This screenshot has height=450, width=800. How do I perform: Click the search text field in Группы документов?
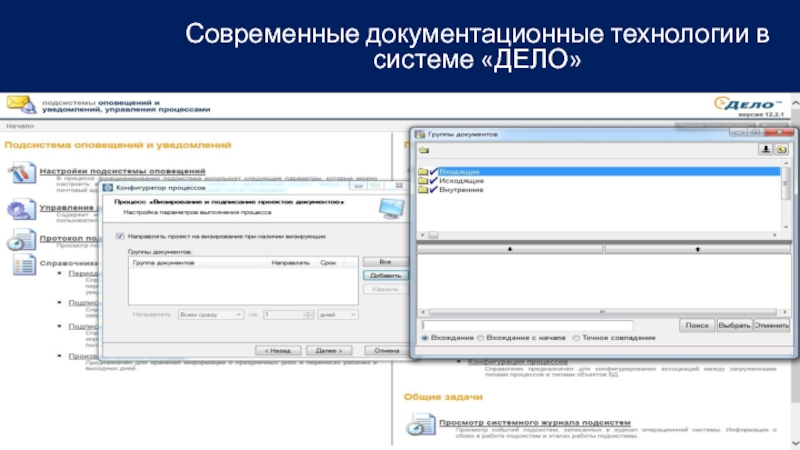(x=527, y=326)
